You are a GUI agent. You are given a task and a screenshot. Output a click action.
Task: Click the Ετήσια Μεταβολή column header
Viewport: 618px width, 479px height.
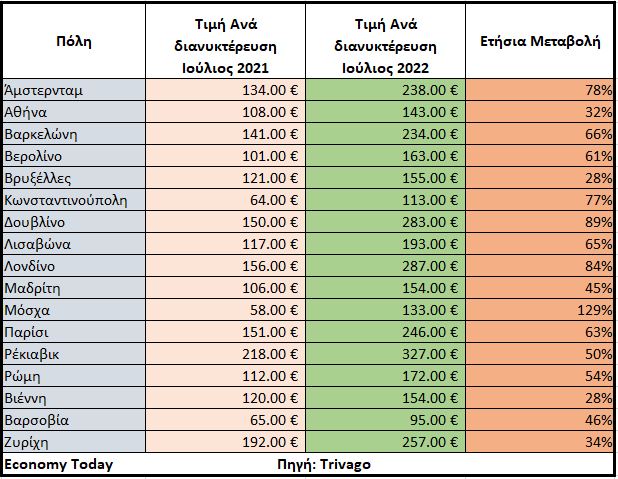click(539, 44)
